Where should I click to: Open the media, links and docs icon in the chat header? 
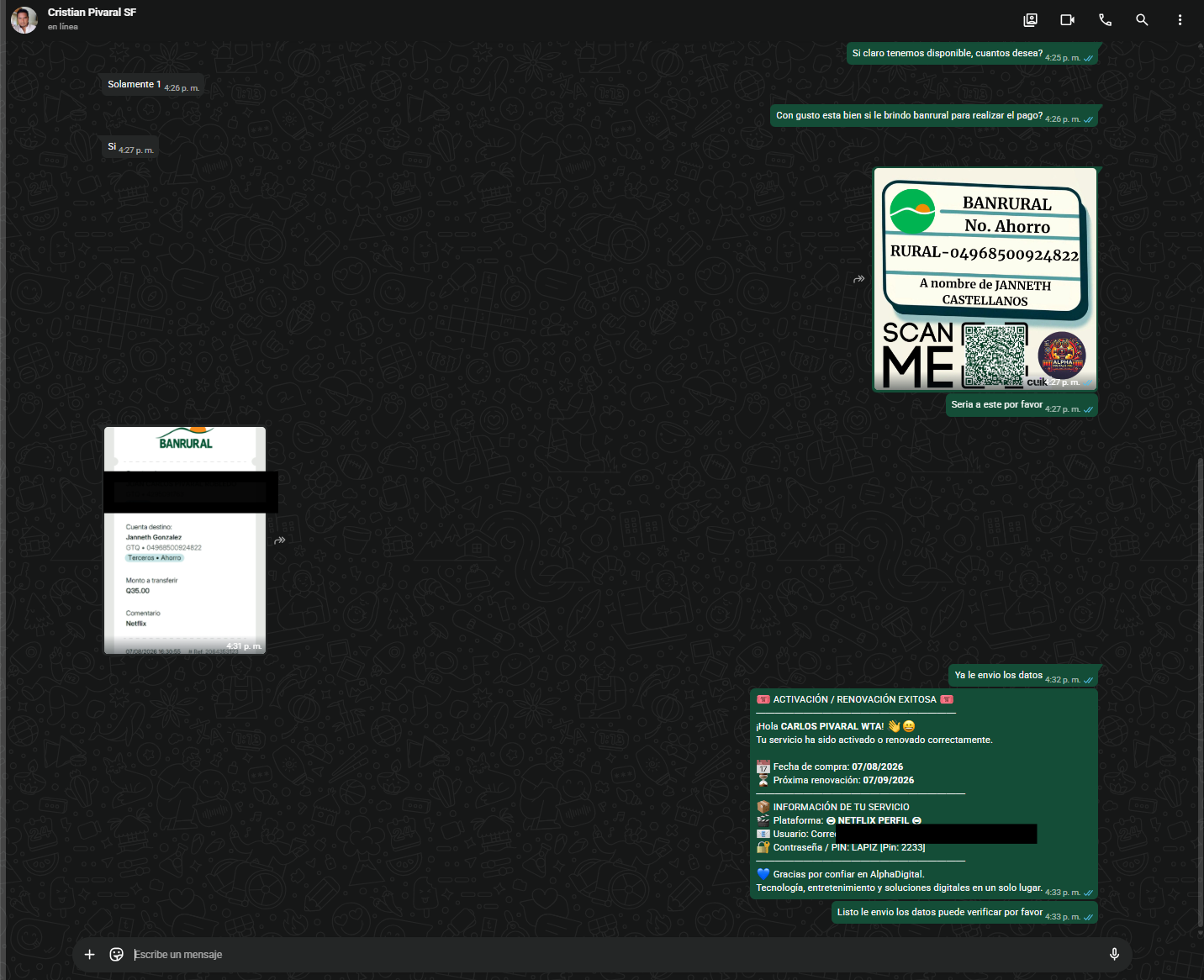click(1030, 19)
